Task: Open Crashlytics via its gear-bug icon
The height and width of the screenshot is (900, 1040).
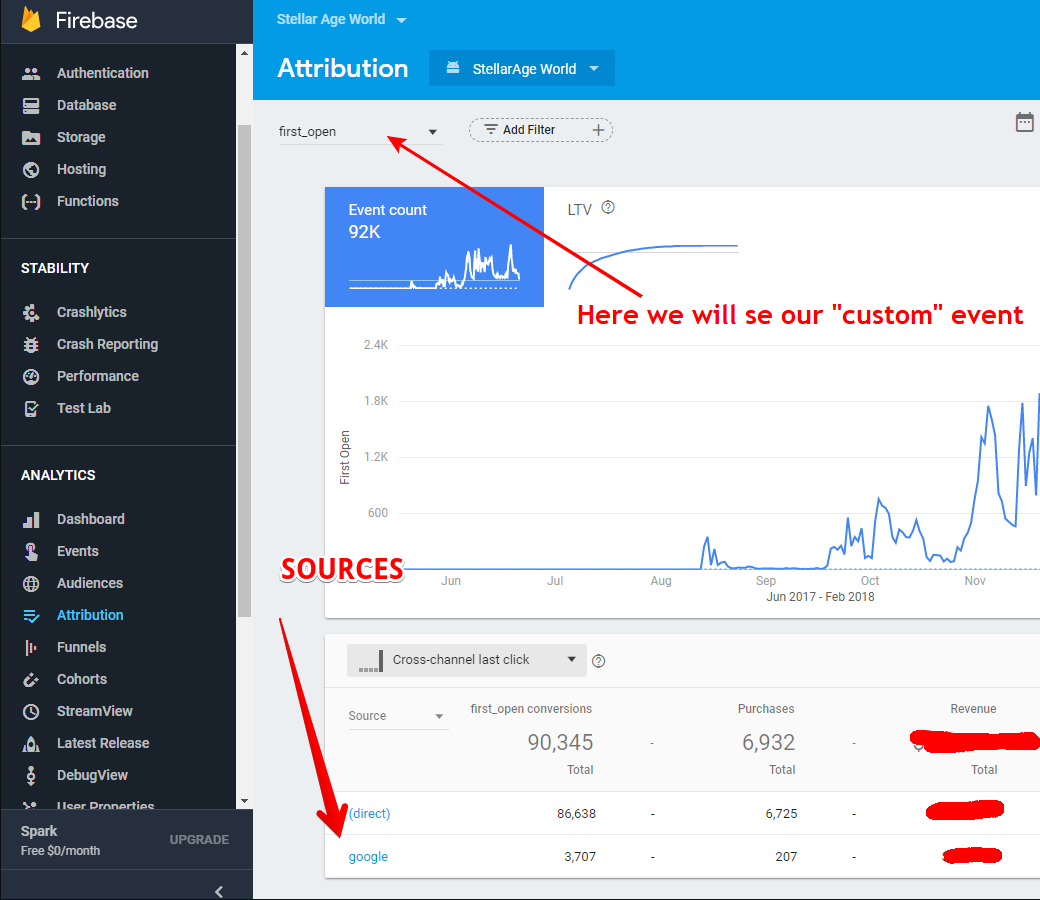Action: 31,312
